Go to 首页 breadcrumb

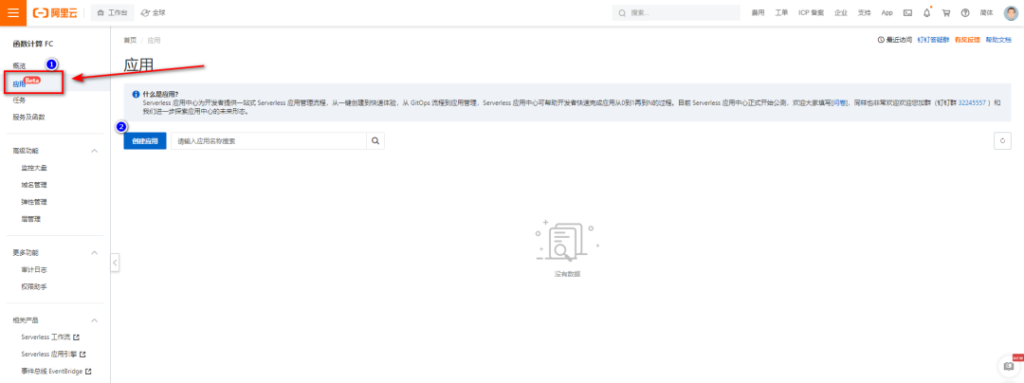[x=130, y=41]
